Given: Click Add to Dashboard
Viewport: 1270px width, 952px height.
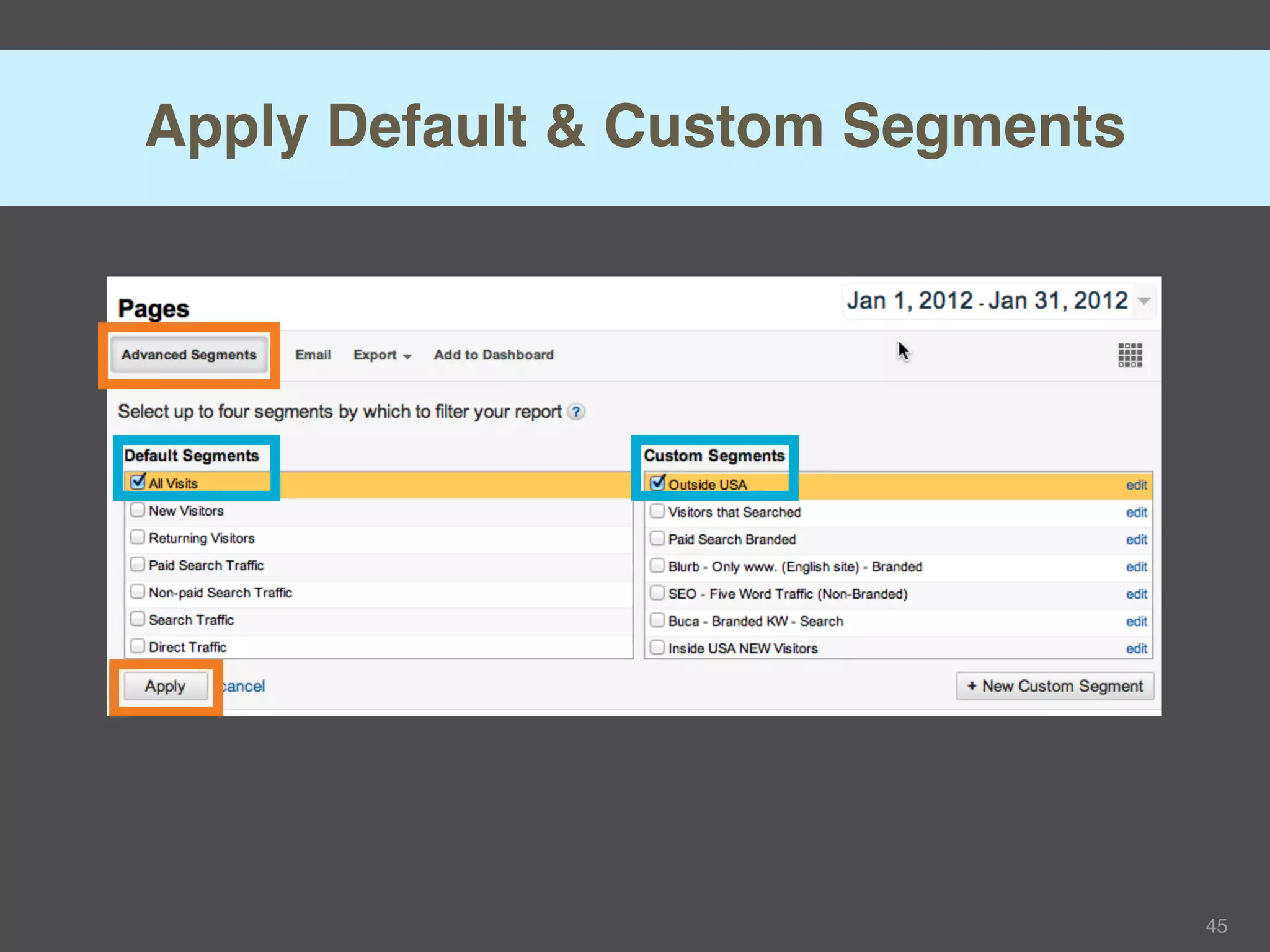Looking at the screenshot, I should (x=494, y=355).
